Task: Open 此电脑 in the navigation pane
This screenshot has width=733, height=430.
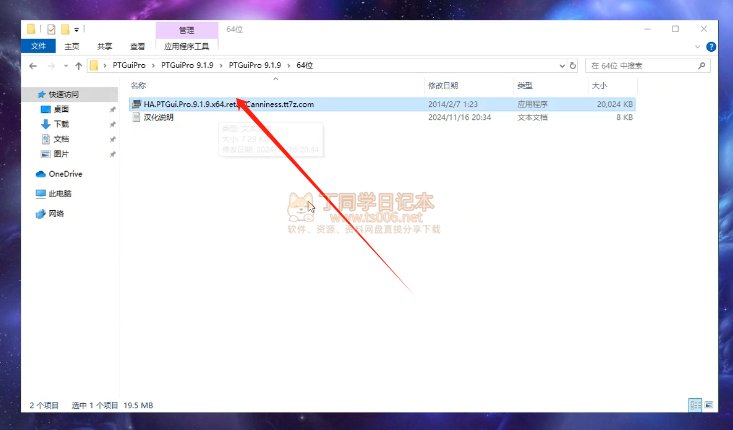Action: pos(59,194)
